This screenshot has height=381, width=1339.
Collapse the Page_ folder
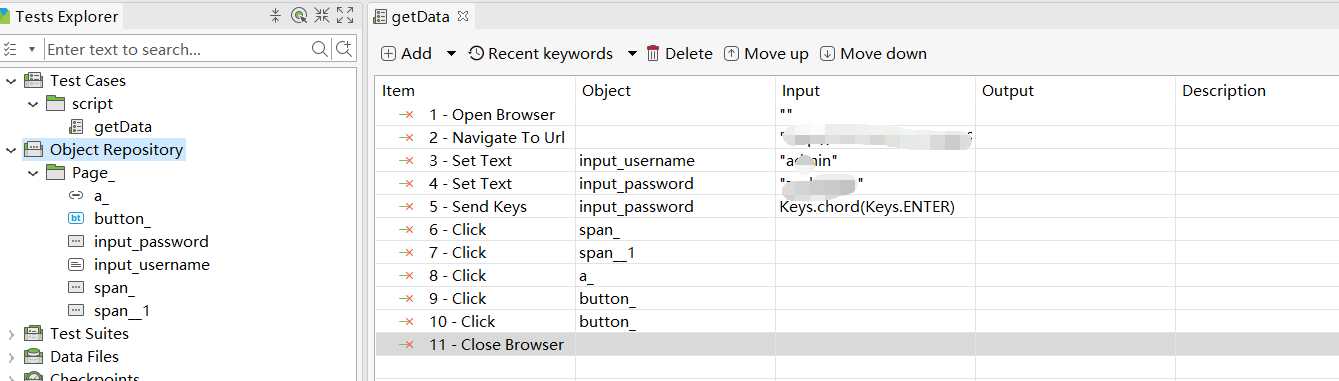(x=32, y=172)
